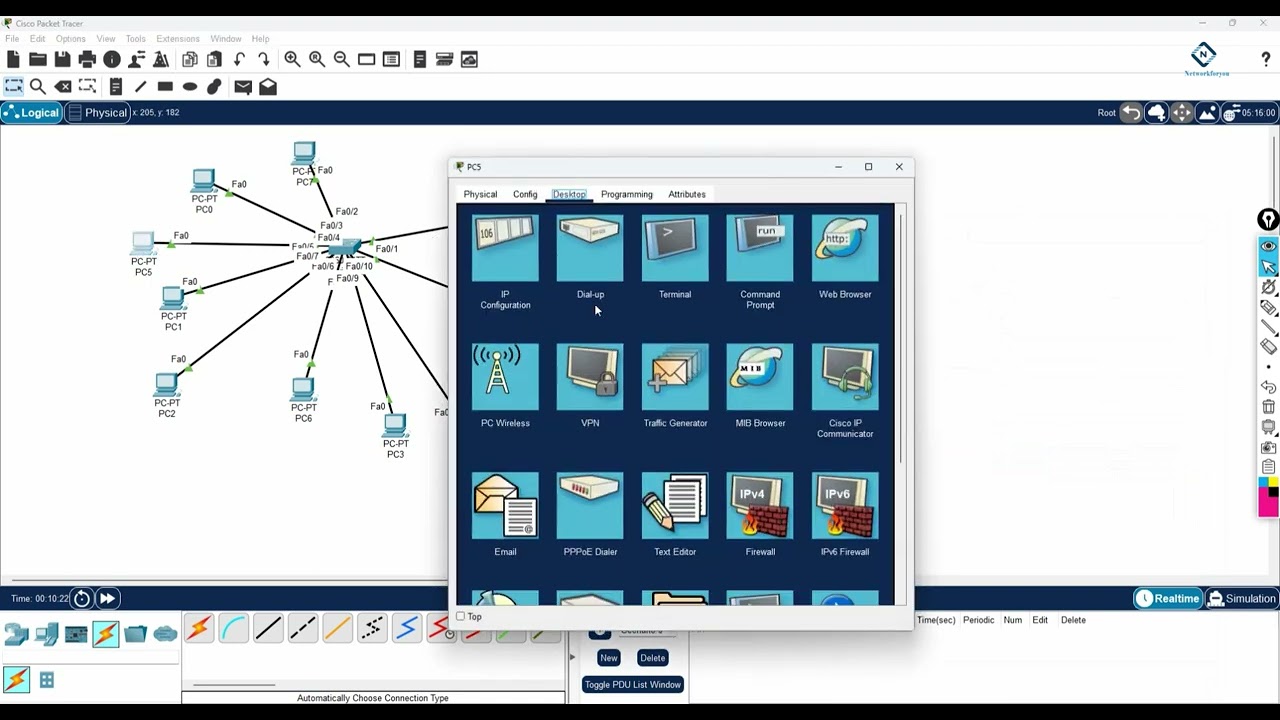
Task: Click the Save toolbar icon
Action: 62,60
